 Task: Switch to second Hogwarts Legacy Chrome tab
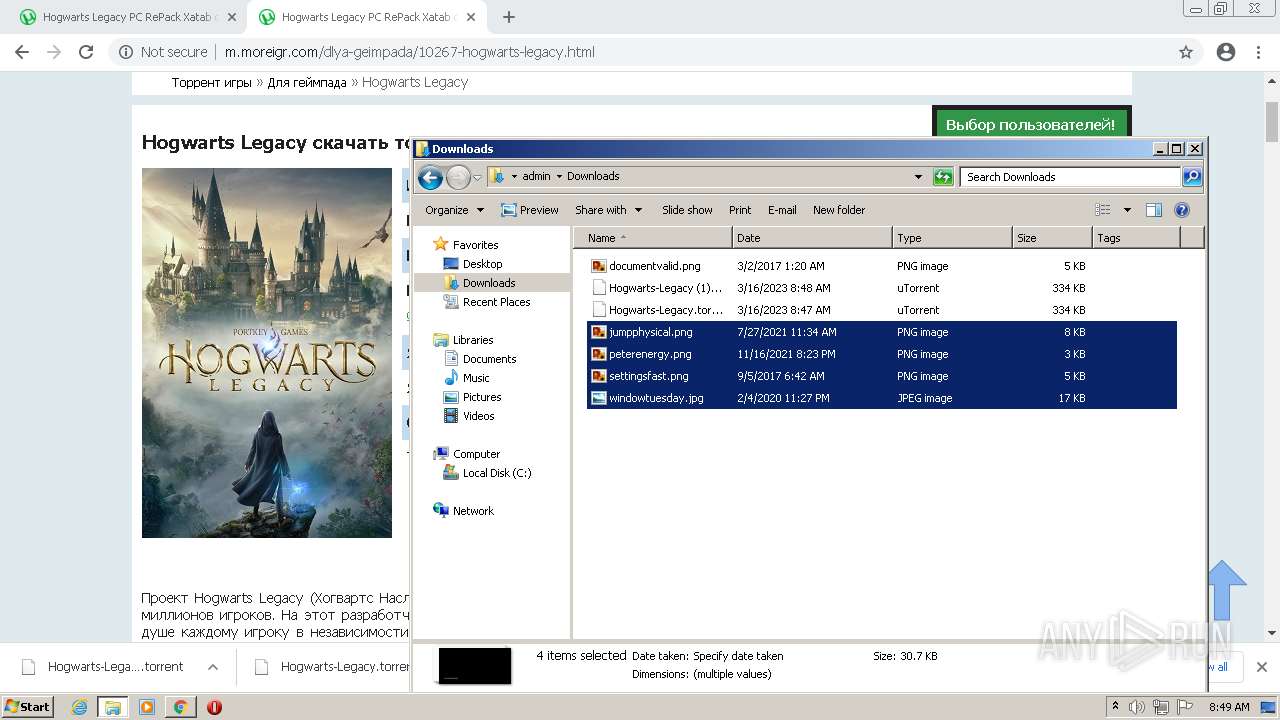coord(366,17)
